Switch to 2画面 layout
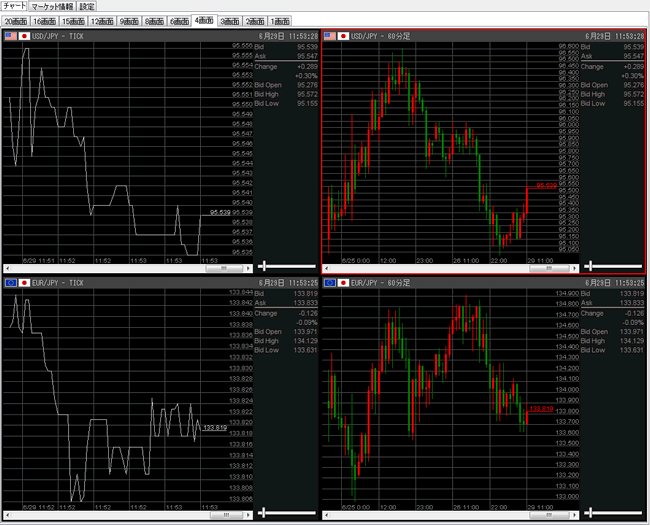The height and width of the screenshot is (525, 650). [x=255, y=21]
